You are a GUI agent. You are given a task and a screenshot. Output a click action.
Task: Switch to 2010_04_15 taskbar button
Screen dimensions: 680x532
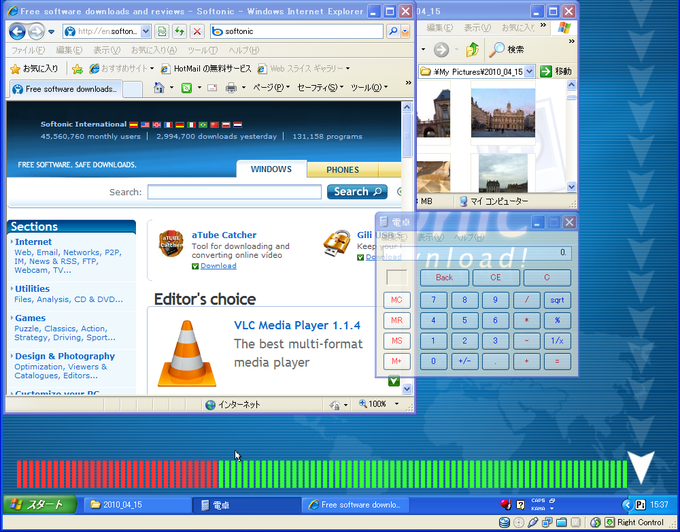tap(137, 505)
